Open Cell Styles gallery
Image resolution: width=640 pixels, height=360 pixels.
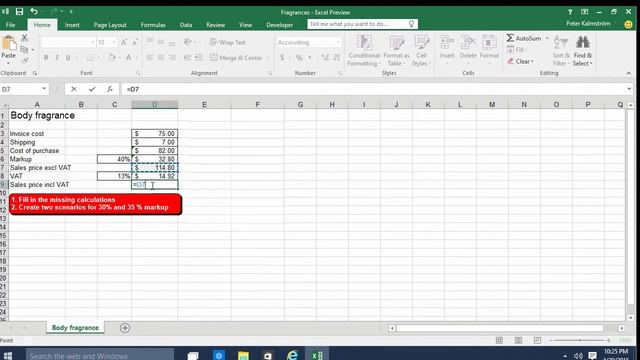pos(421,51)
